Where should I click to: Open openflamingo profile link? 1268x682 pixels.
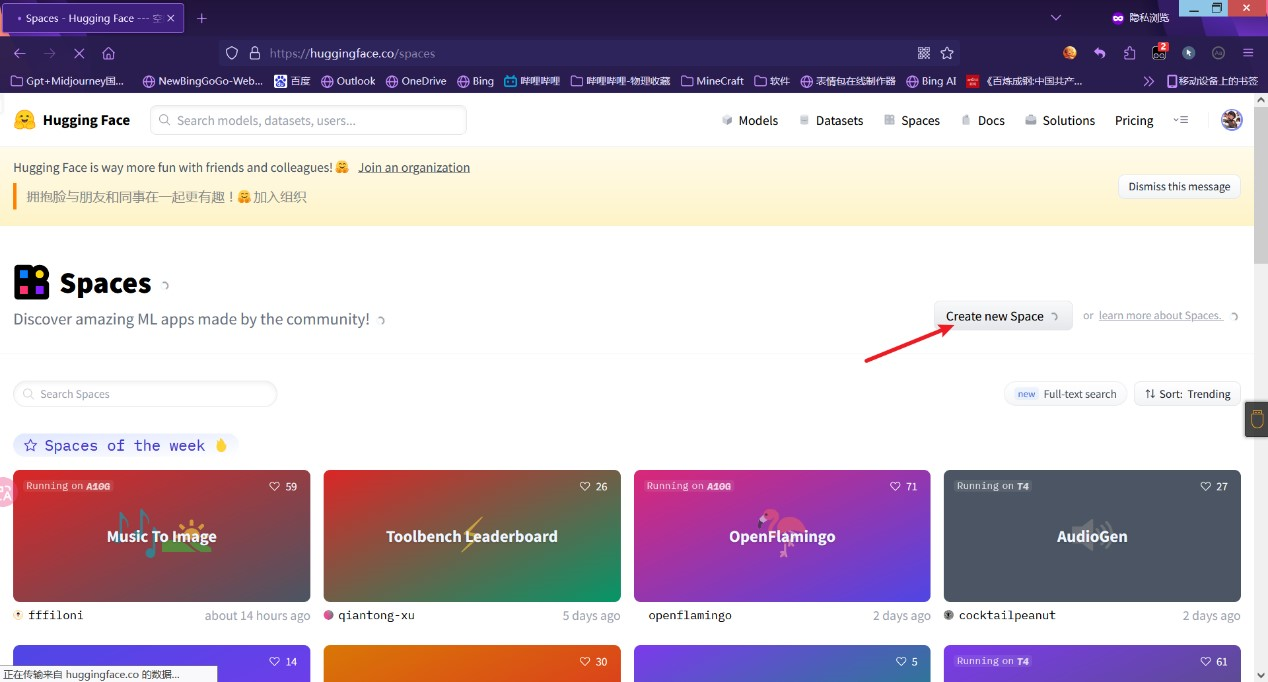click(690, 615)
